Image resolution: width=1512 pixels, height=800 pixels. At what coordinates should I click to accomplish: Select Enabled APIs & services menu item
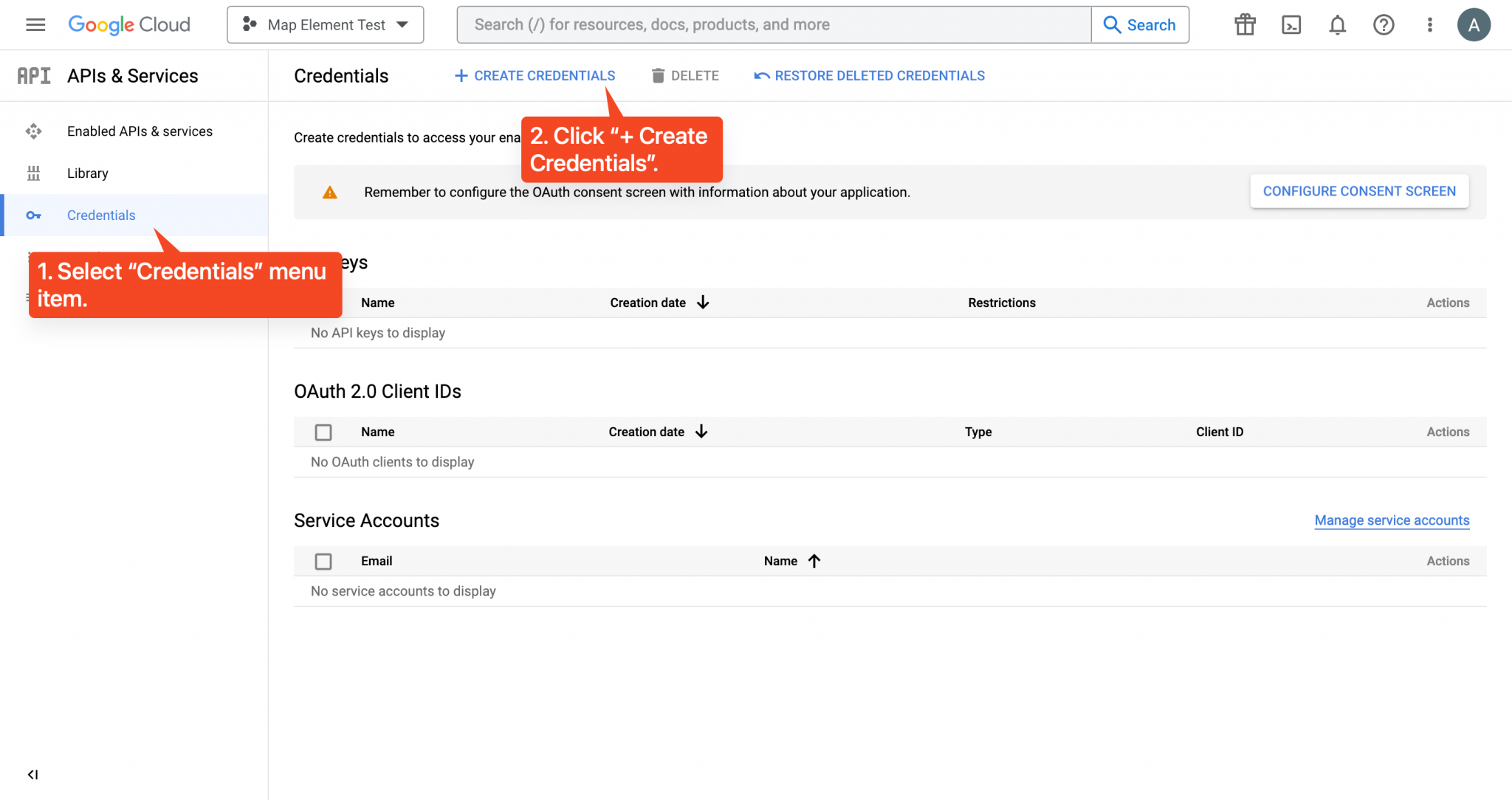pyautogui.click(x=140, y=131)
